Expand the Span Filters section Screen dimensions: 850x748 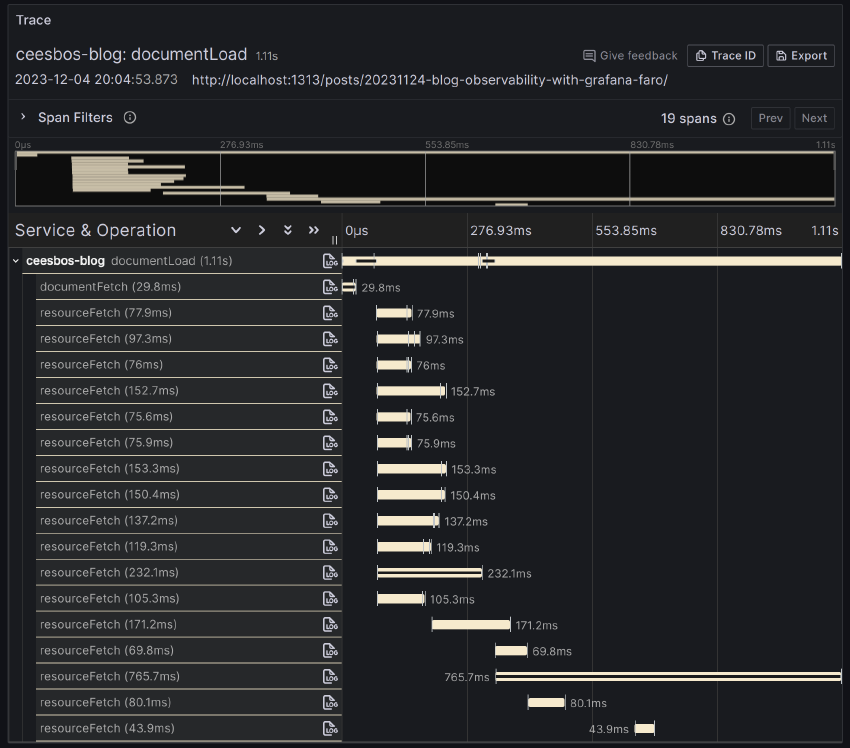click(23, 118)
